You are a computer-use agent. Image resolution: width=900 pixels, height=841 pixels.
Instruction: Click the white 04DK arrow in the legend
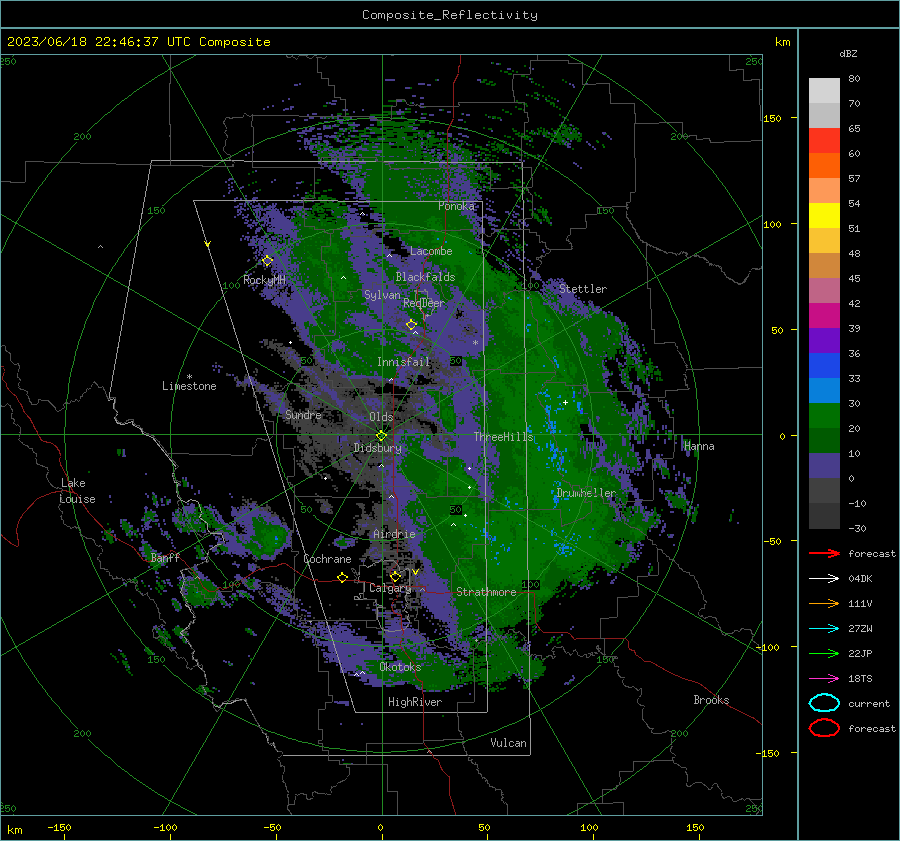click(824, 578)
